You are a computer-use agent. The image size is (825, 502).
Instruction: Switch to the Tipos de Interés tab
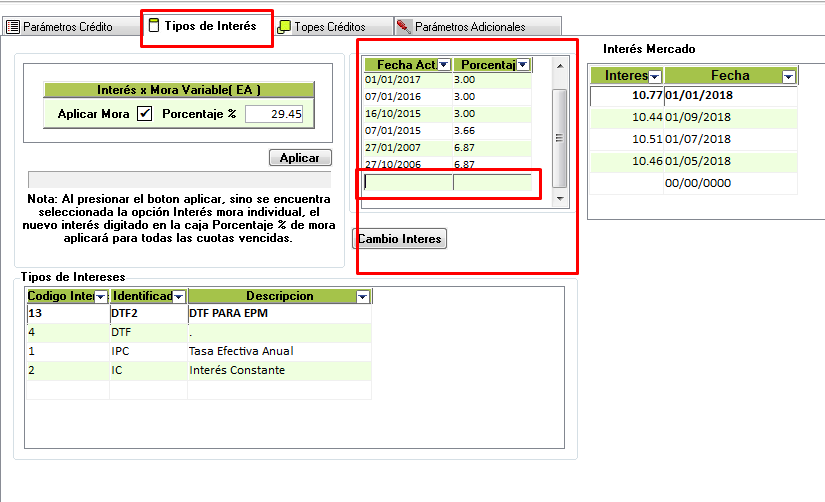point(208,26)
